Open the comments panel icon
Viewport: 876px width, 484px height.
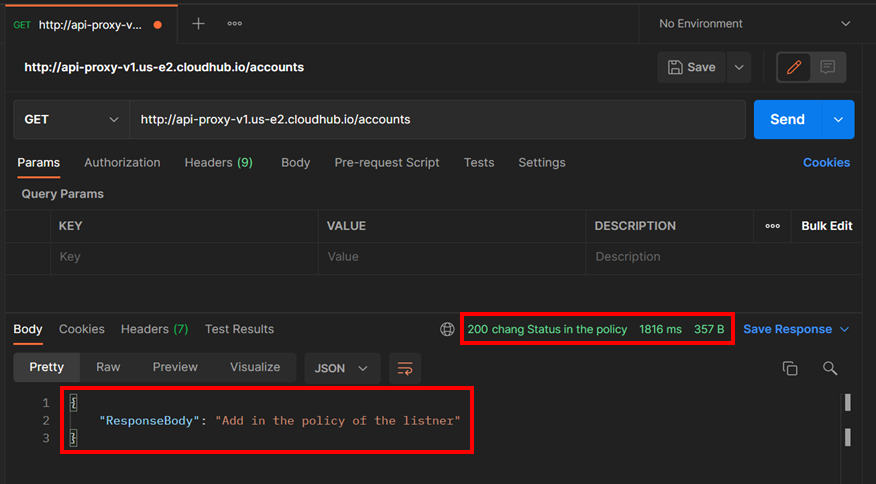pyautogui.click(x=828, y=67)
